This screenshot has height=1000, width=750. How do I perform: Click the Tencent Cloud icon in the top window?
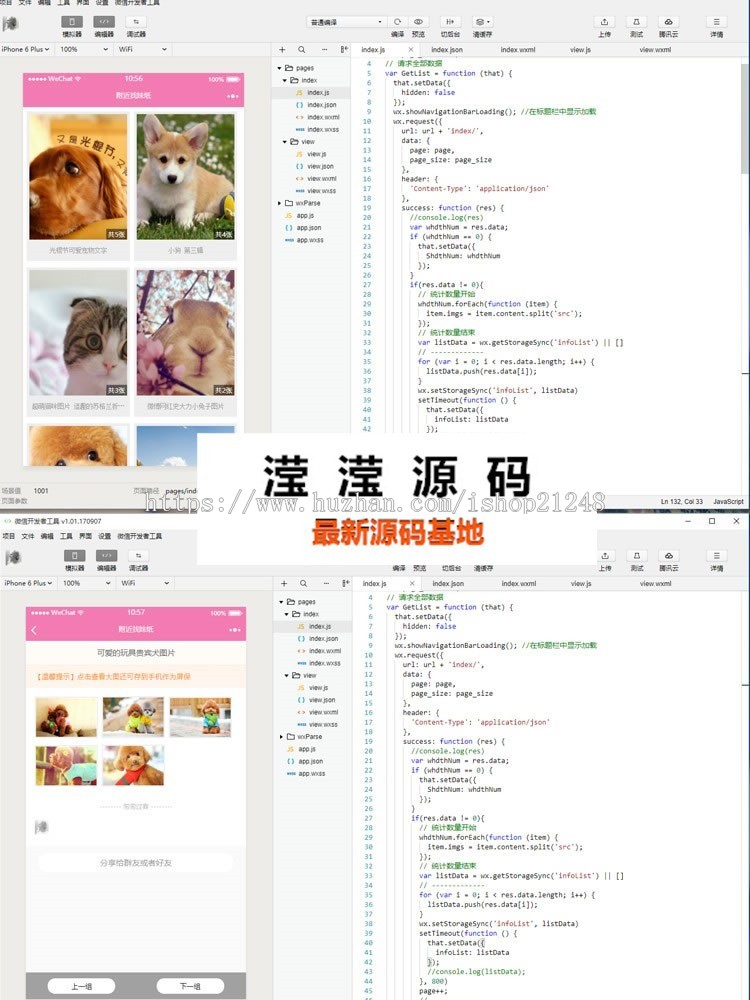coord(668,22)
